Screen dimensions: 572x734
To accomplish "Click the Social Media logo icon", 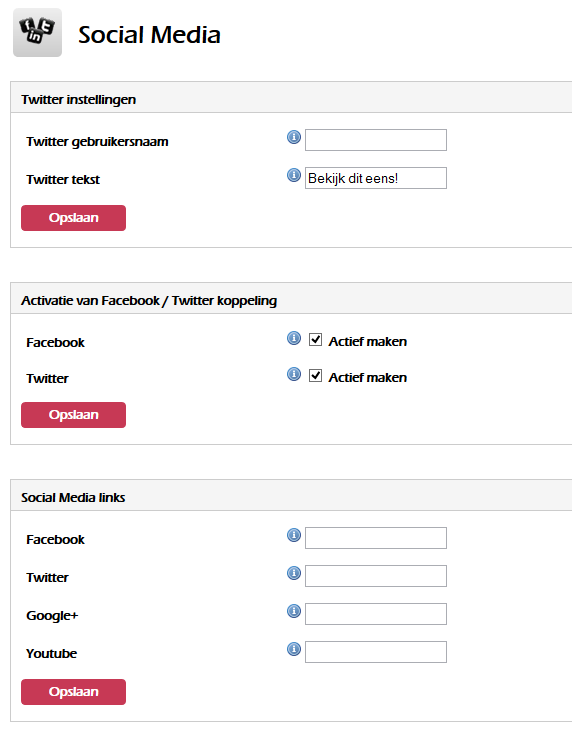I will (37, 33).
